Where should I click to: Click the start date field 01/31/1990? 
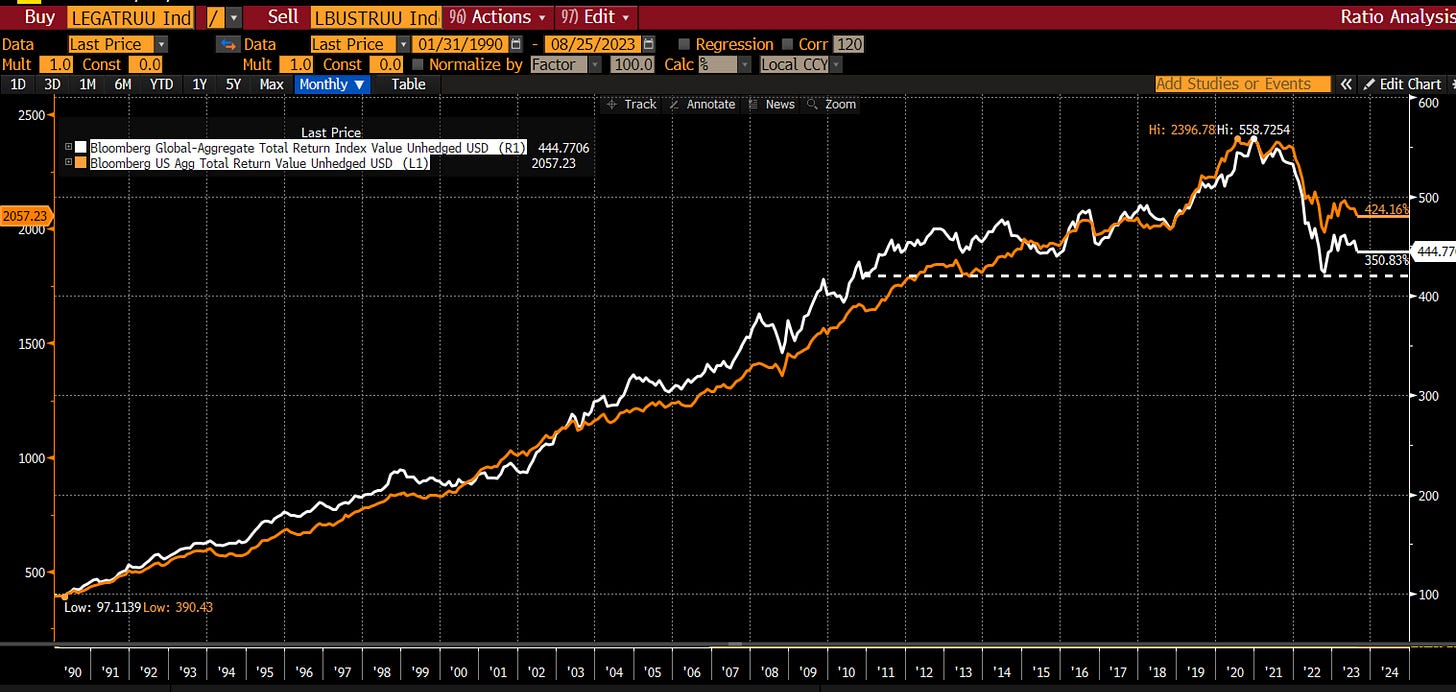click(x=461, y=44)
